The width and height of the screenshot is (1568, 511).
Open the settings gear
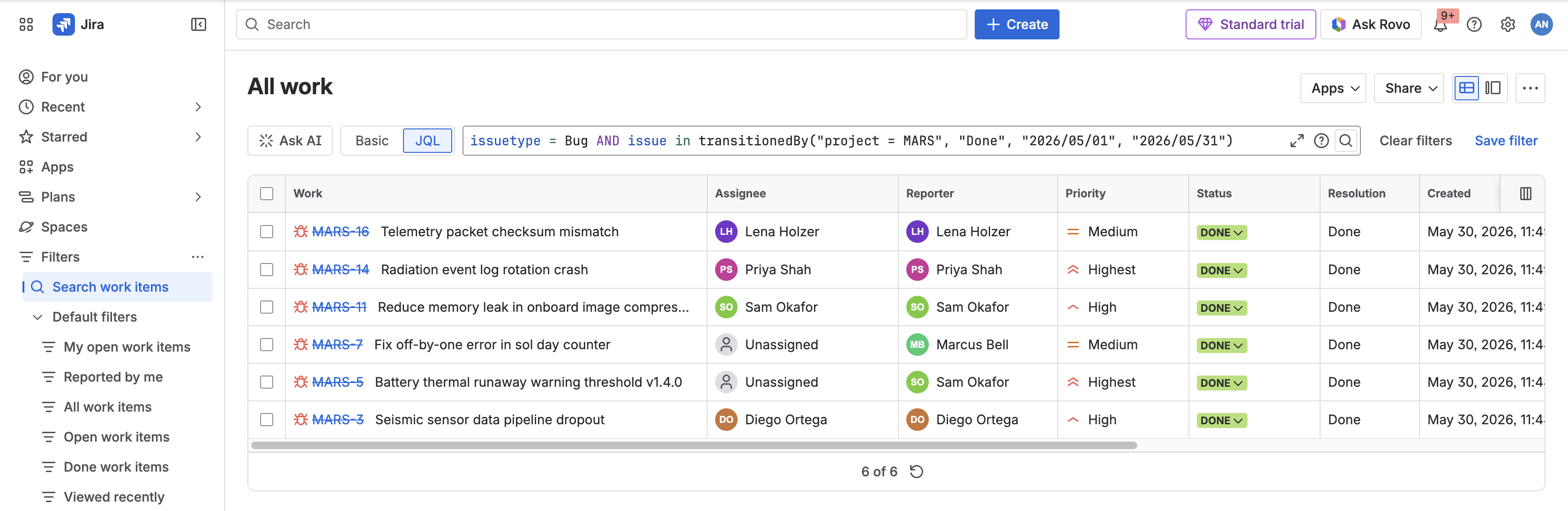[1507, 24]
